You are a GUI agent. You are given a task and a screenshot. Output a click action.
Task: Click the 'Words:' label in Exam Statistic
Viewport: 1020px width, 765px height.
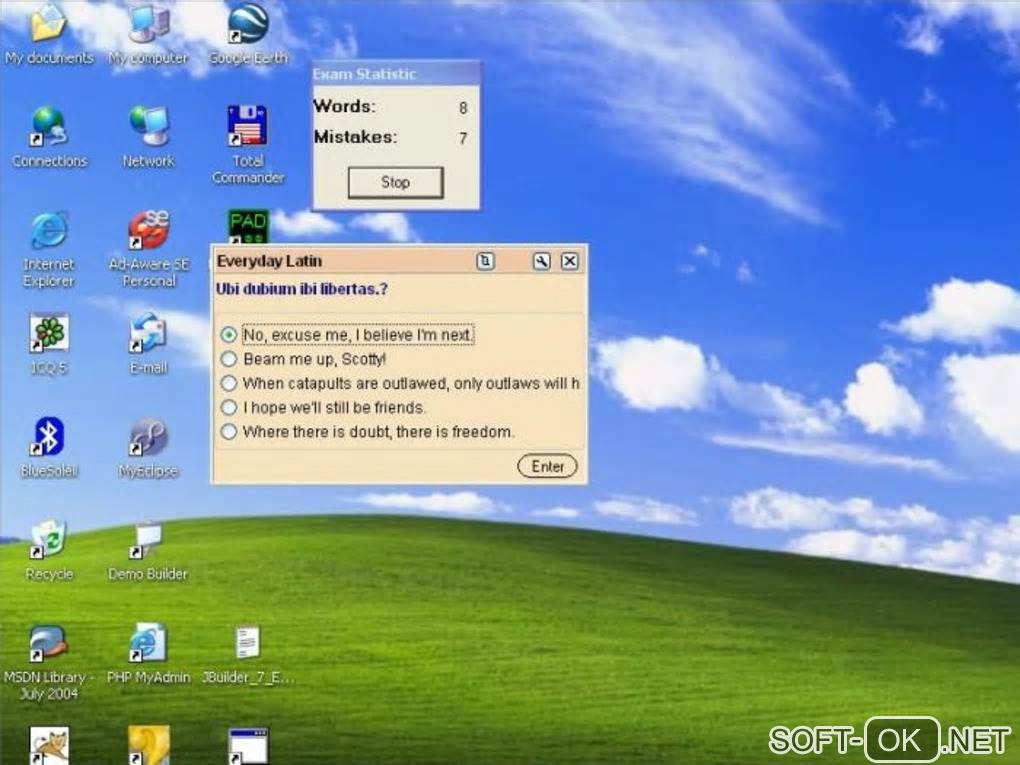tap(345, 106)
